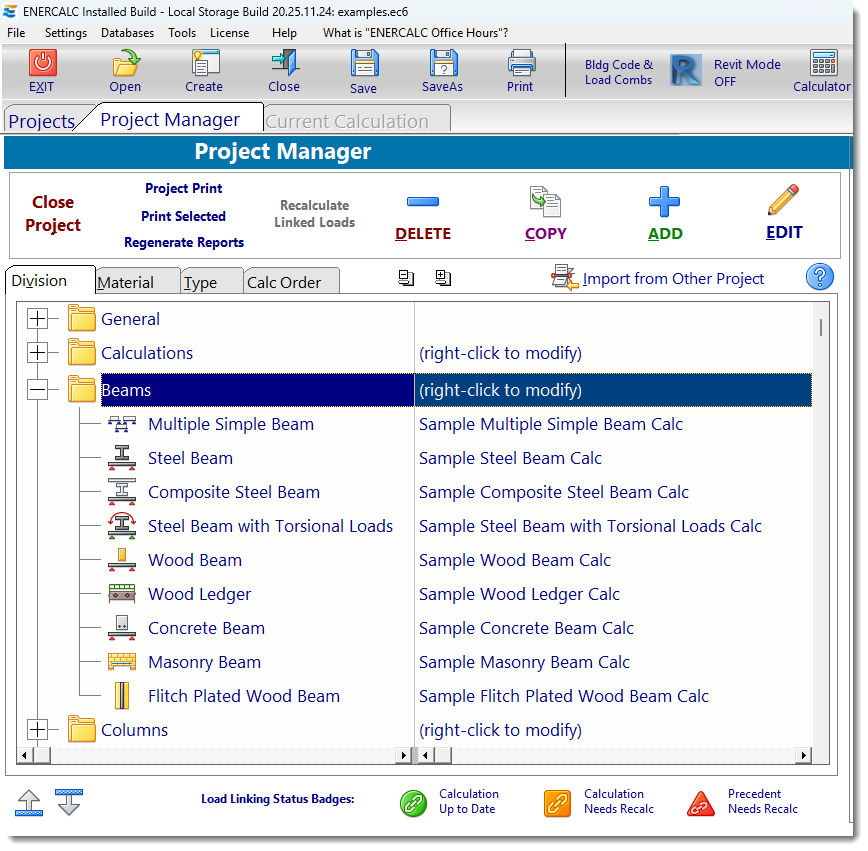Screen dimensions: 868x851
Task: Collapse the Beams division tree
Action: pos(37,389)
